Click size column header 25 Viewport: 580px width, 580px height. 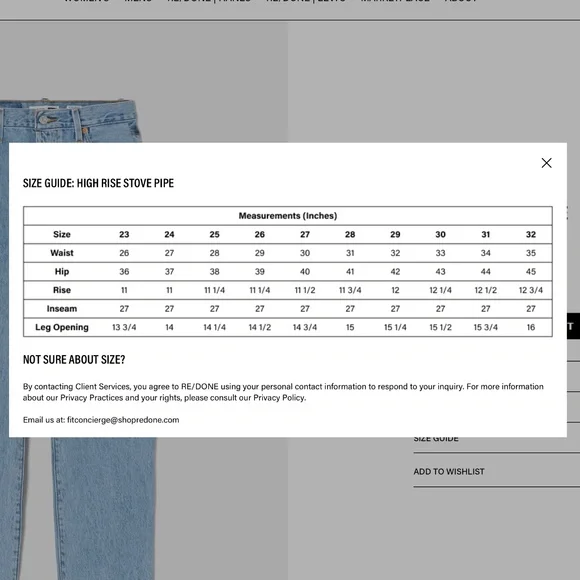pos(215,234)
